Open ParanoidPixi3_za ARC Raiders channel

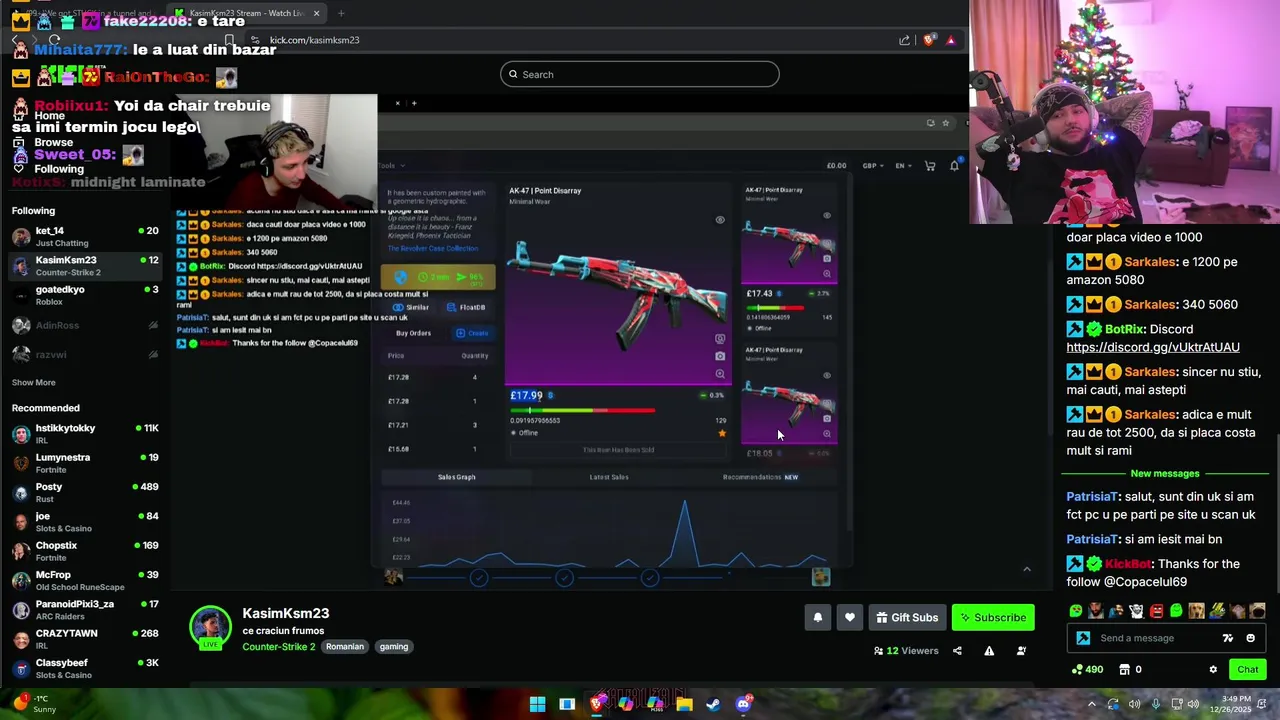[x=85, y=609]
